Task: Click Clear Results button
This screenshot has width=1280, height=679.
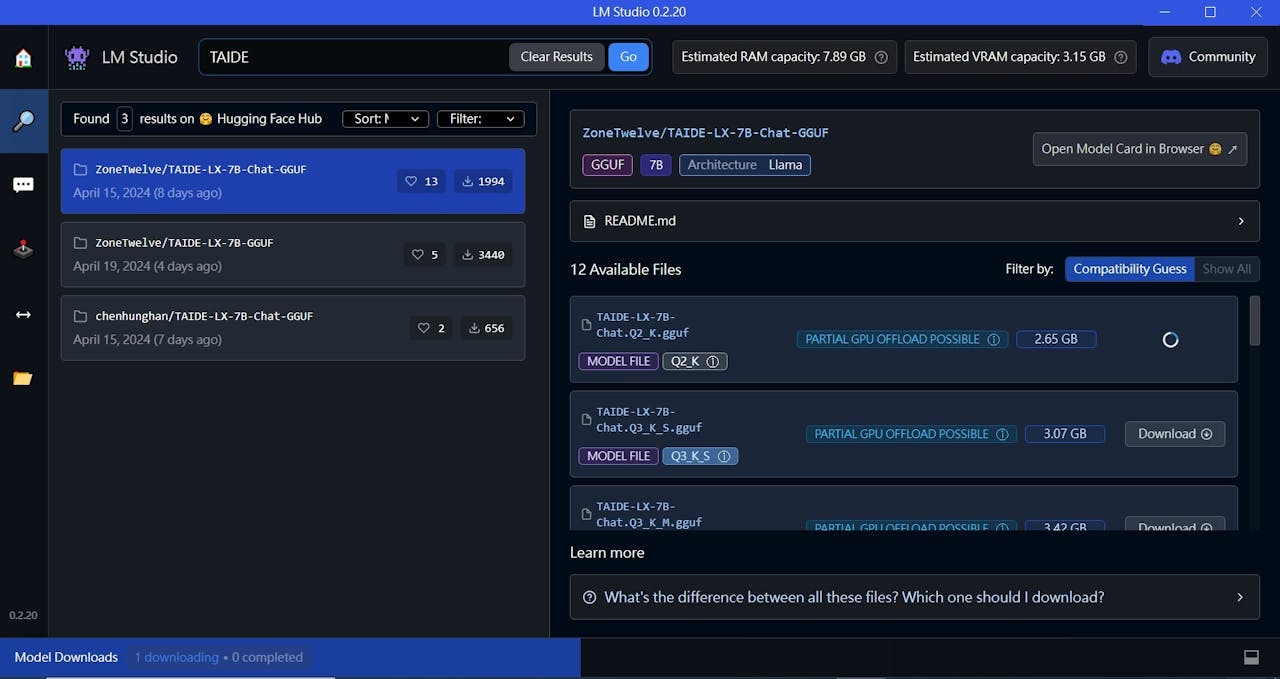Action: [557, 57]
